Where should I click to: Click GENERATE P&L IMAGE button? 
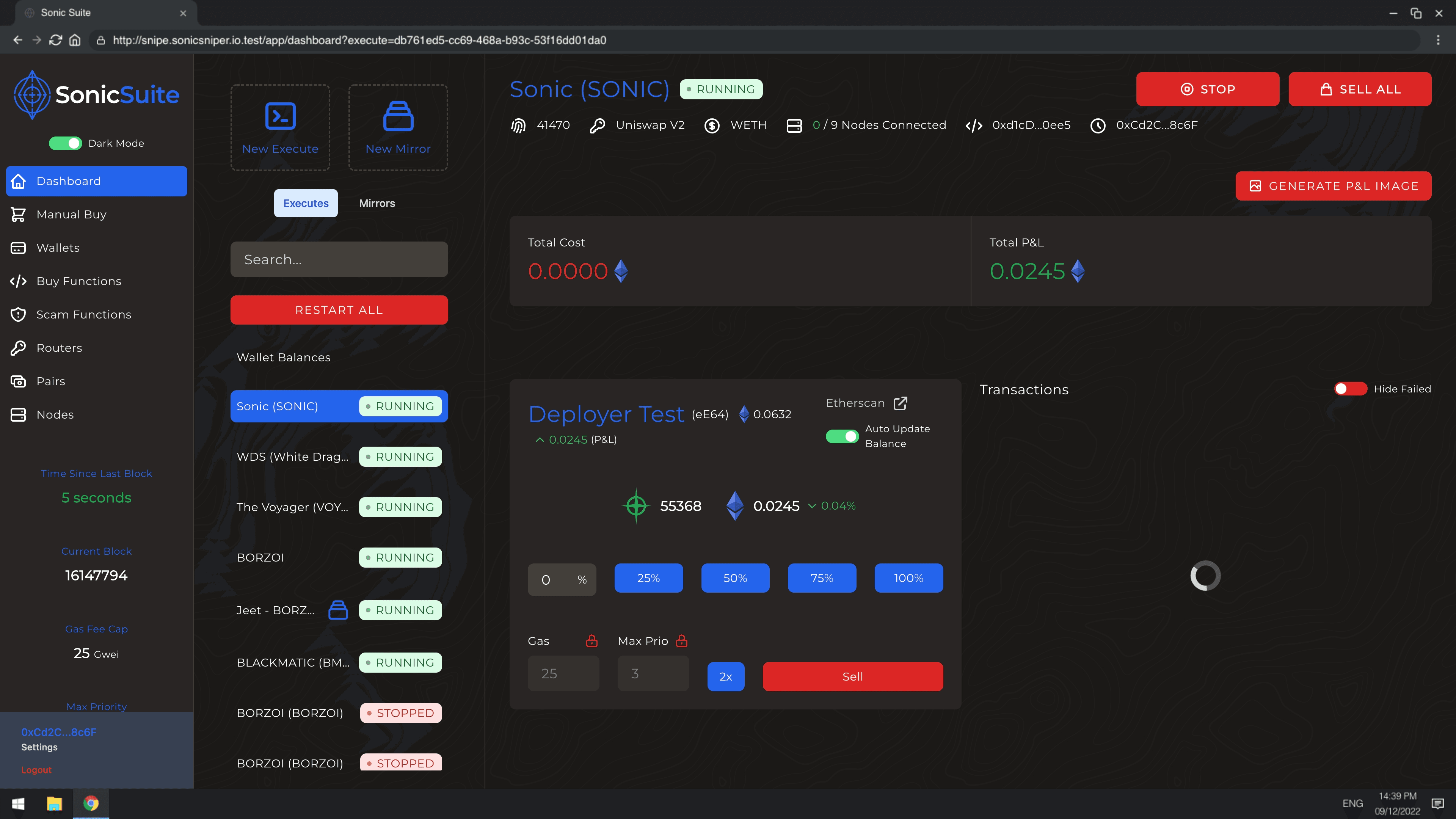point(1334,186)
